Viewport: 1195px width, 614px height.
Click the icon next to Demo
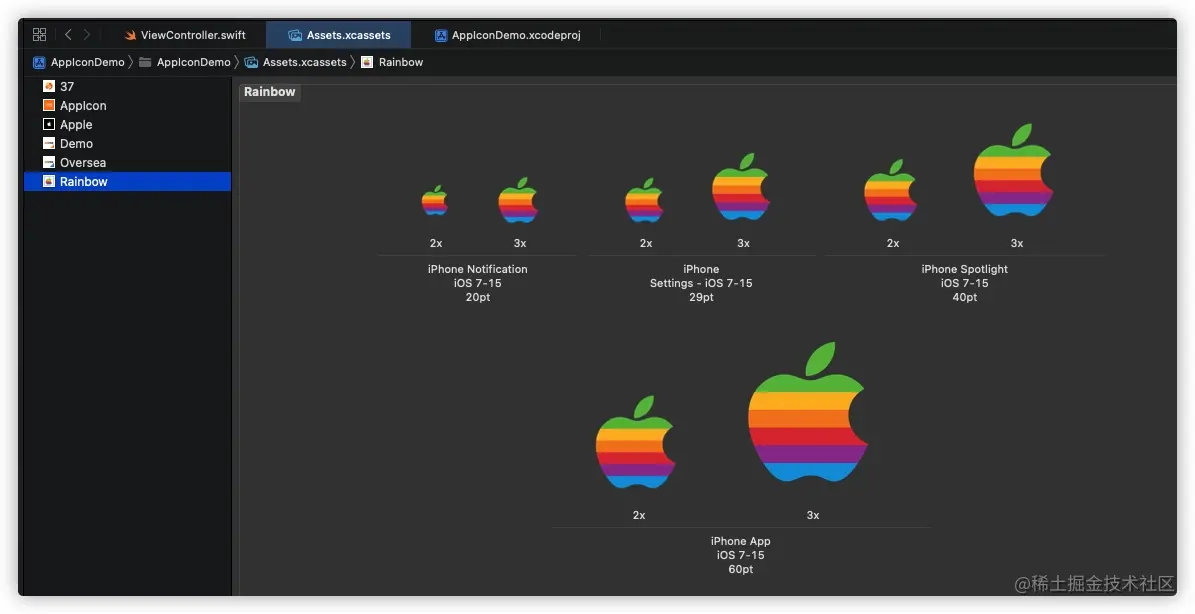pos(49,143)
